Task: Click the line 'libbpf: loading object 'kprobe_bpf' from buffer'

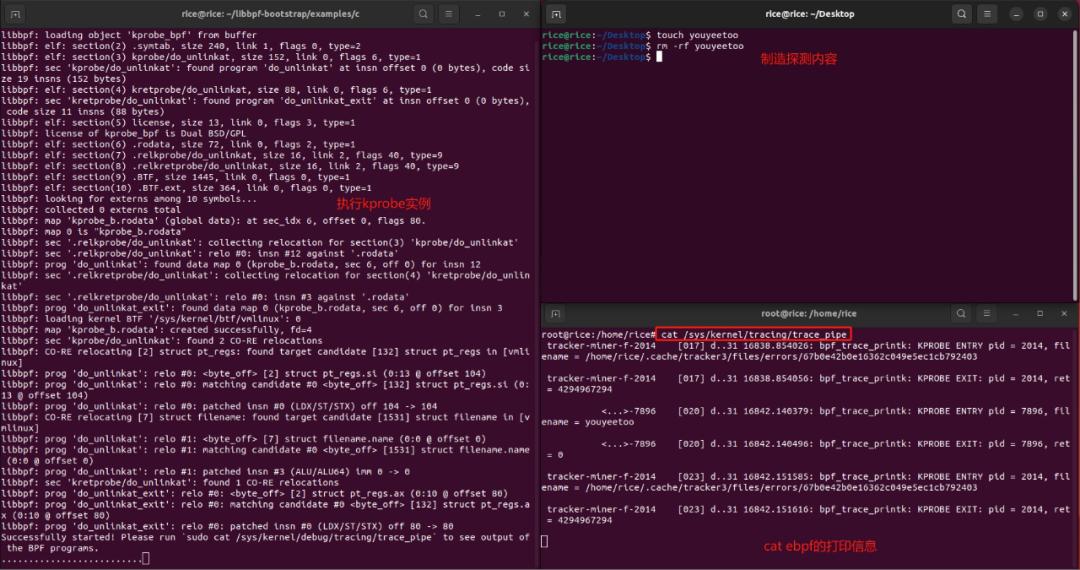Action: pos(129,35)
